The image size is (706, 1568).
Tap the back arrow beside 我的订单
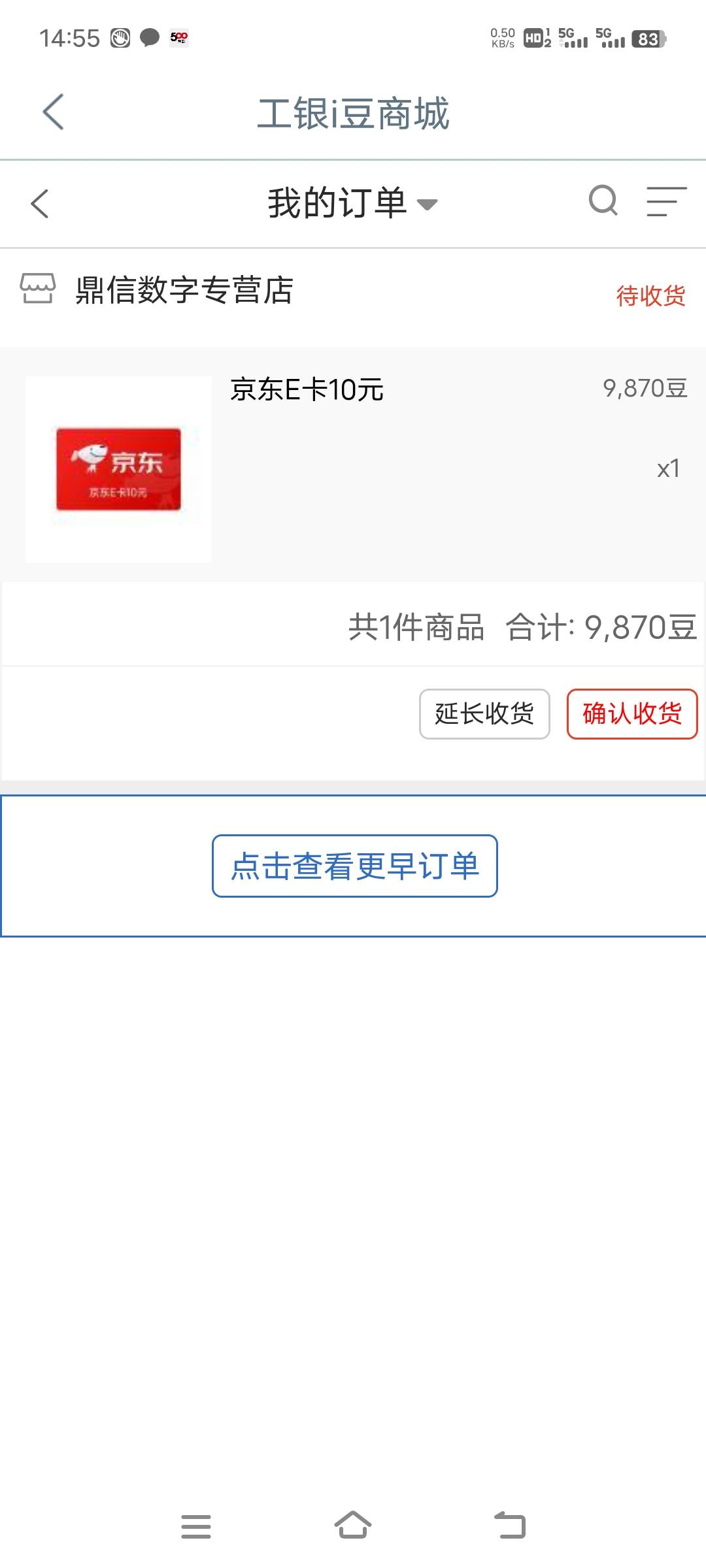[x=40, y=203]
